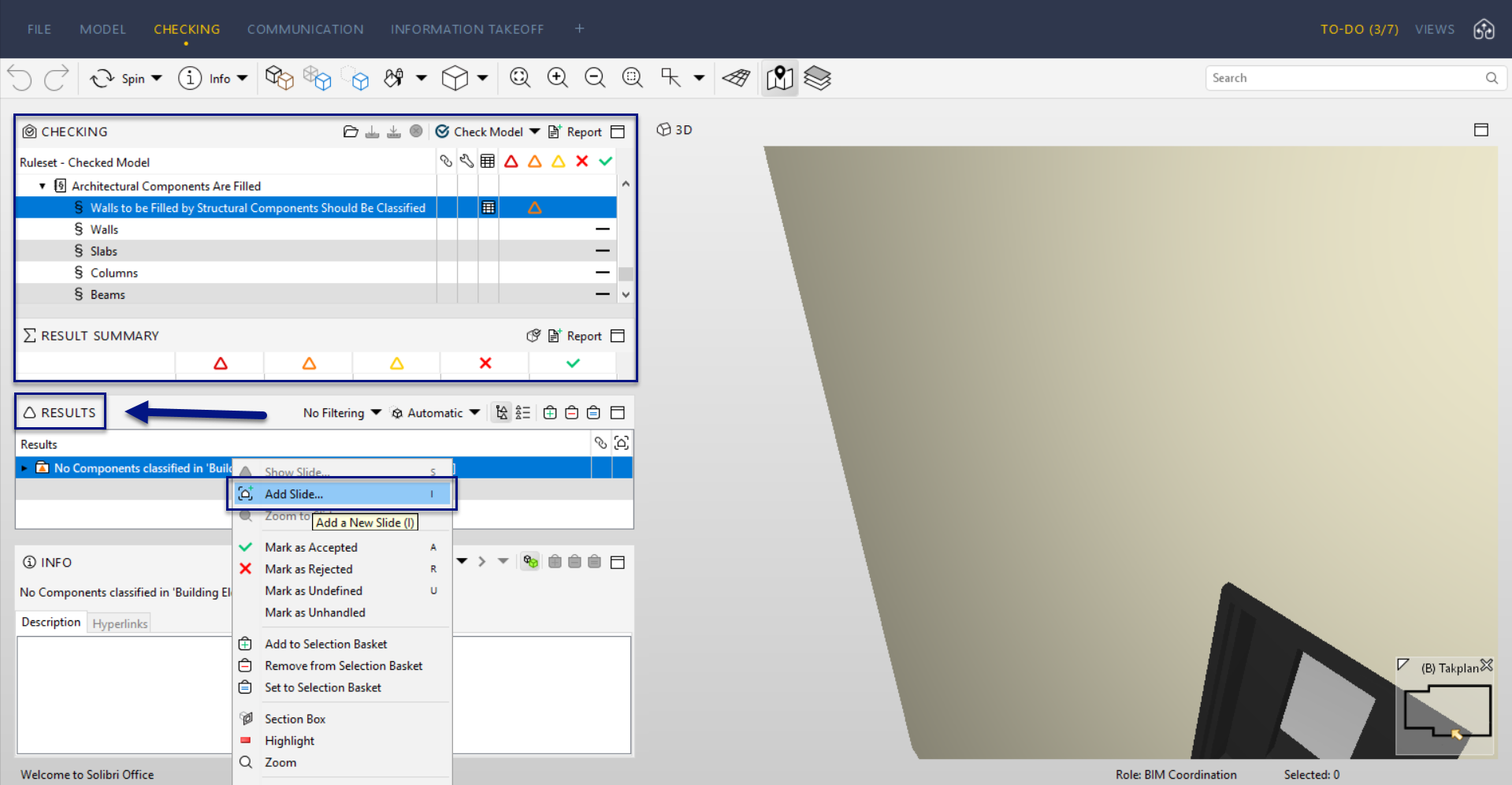This screenshot has height=785, width=1512.
Task: Expand the No Components classified result row
Action: pyautogui.click(x=24, y=468)
